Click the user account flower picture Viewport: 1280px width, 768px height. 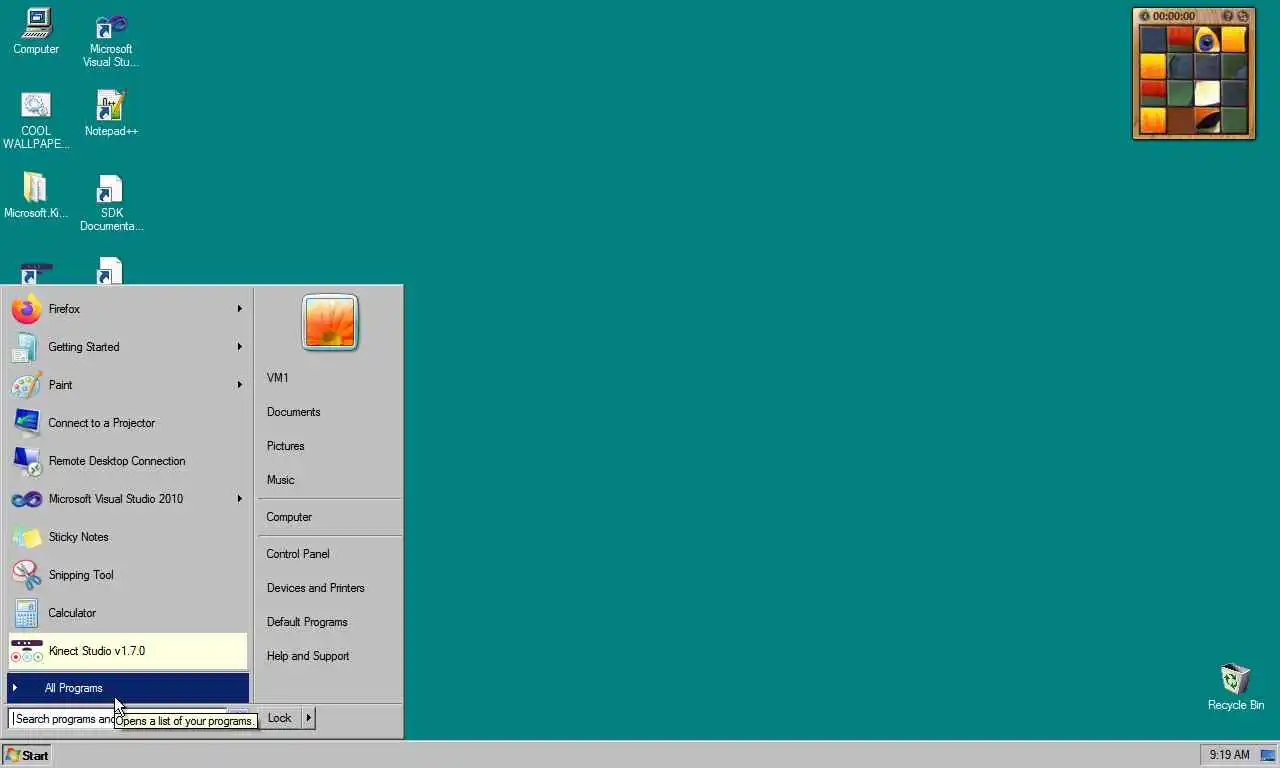330,322
